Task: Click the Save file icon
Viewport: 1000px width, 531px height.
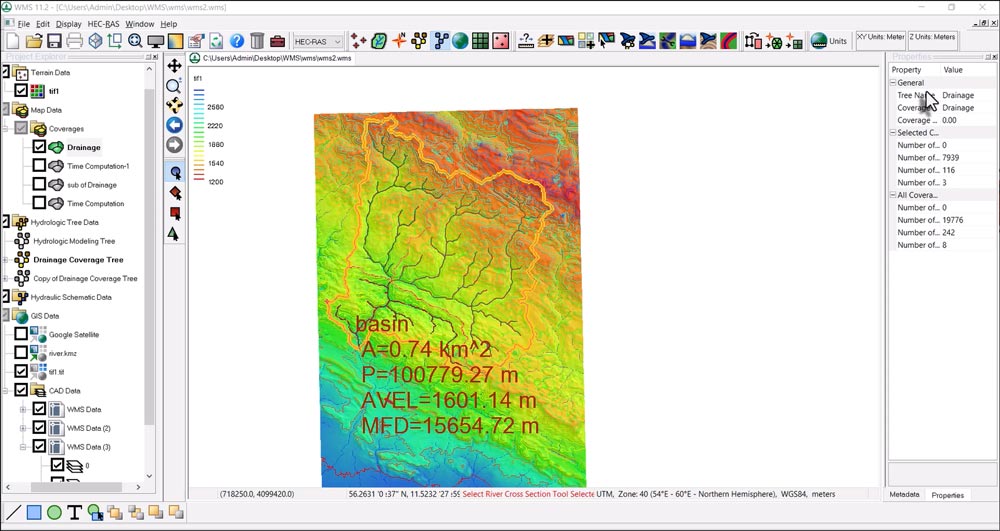Action: tap(54, 41)
